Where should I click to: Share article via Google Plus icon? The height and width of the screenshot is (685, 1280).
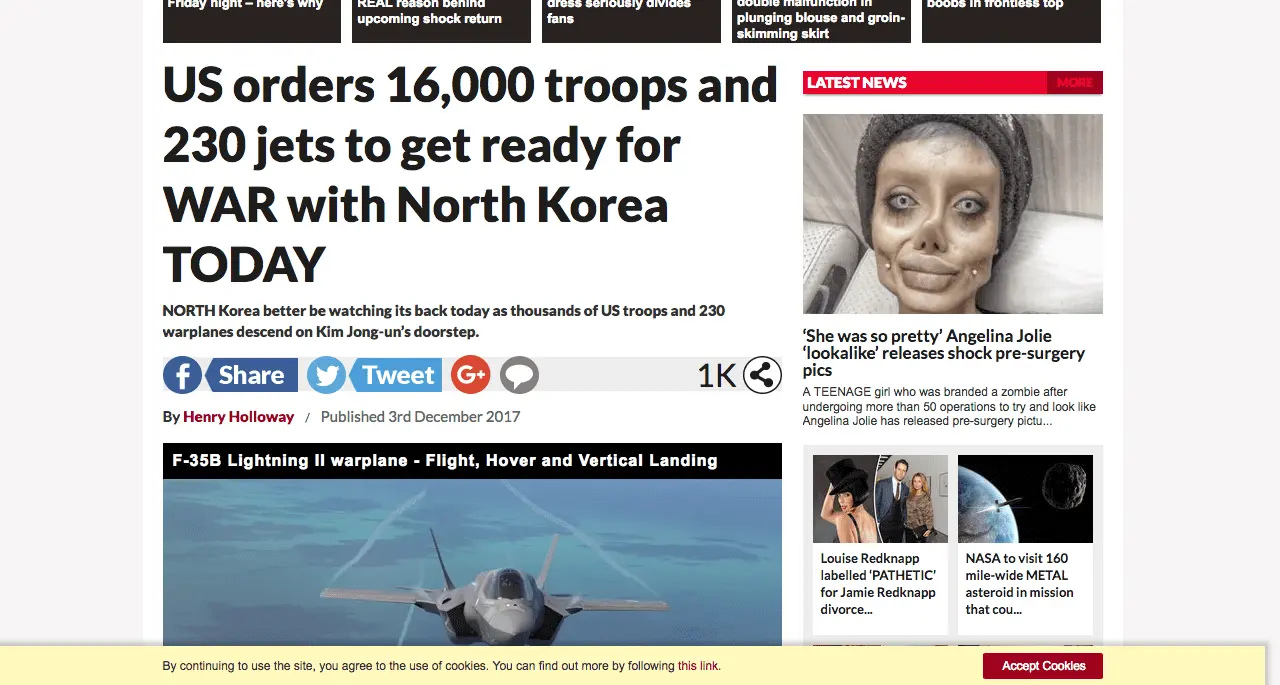pyautogui.click(x=470, y=376)
